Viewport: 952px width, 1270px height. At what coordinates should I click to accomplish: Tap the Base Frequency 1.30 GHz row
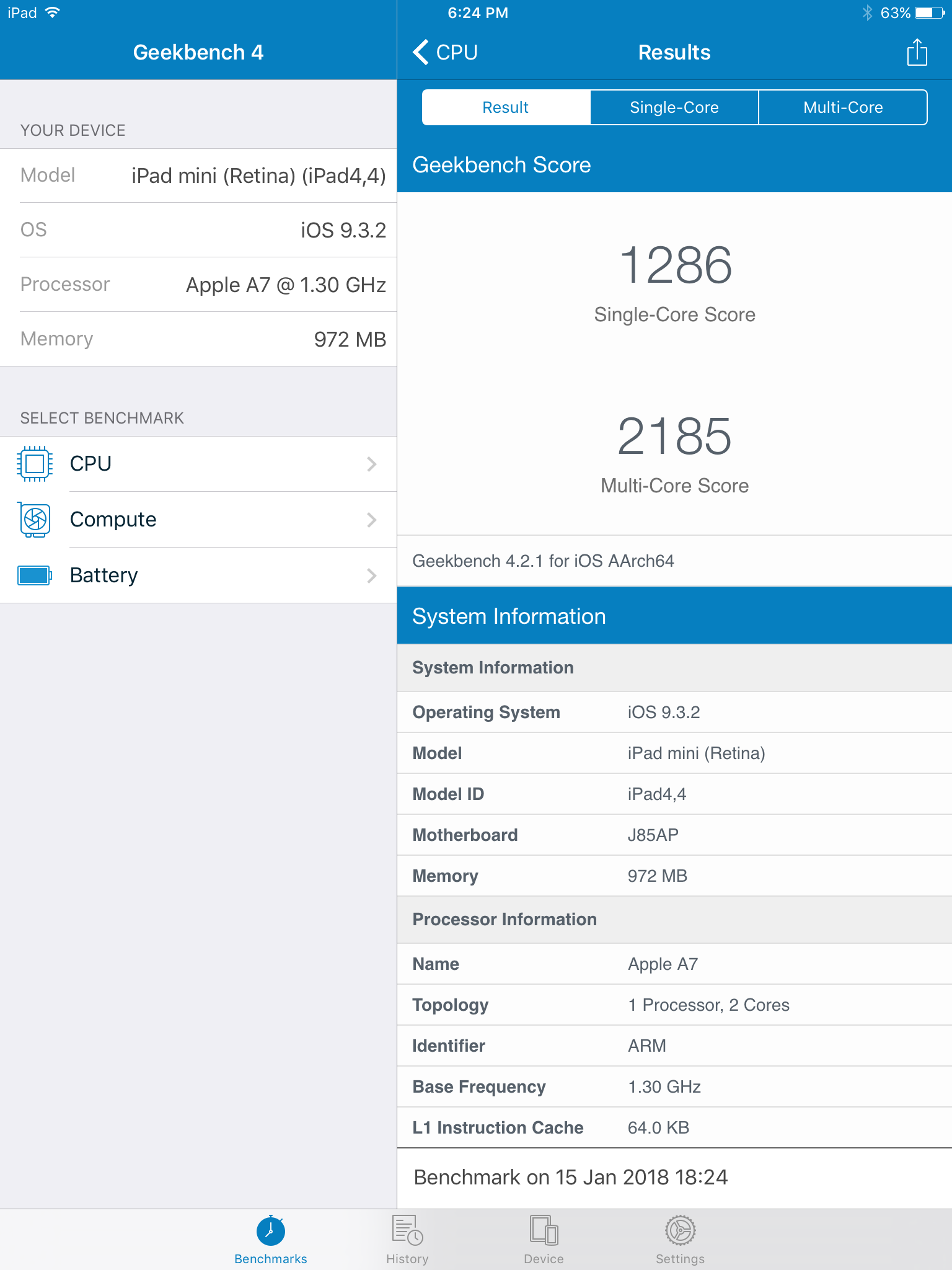click(x=674, y=1086)
